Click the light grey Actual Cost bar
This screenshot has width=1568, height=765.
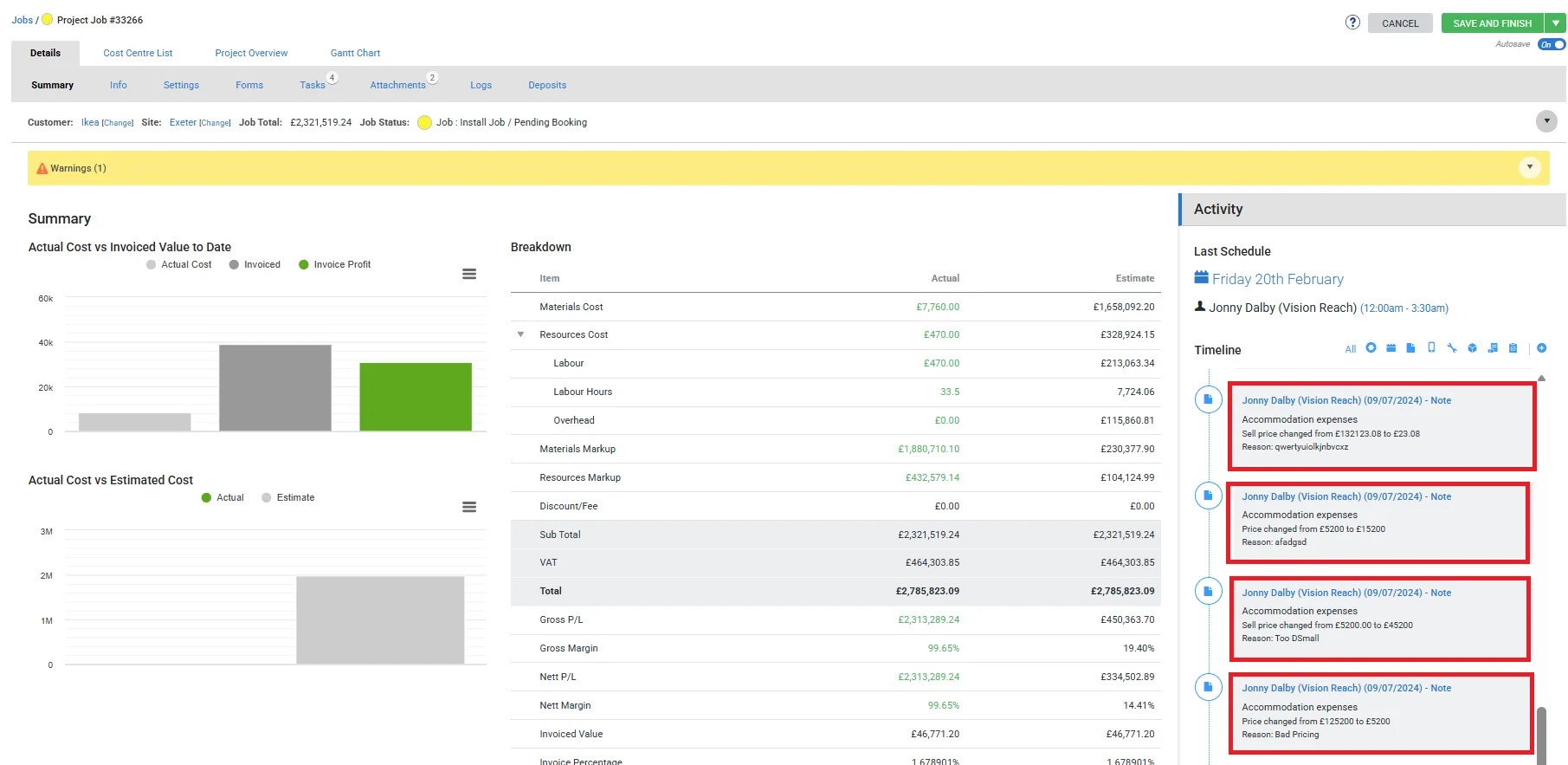tap(134, 422)
